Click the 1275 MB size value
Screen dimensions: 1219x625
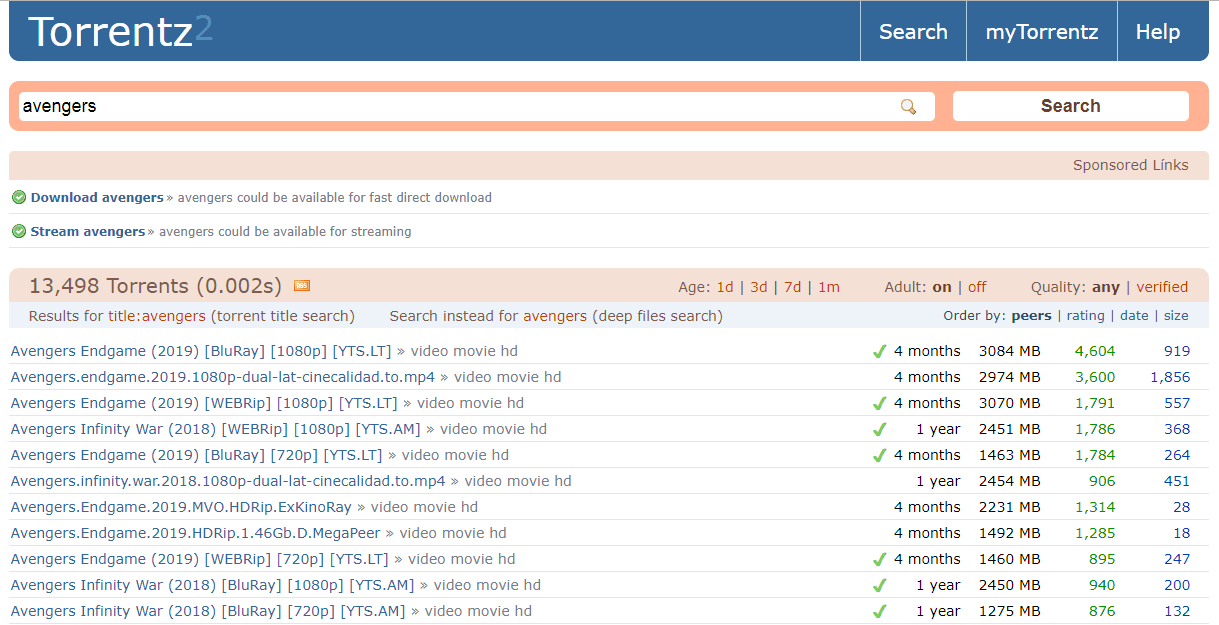tap(1009, 611)
